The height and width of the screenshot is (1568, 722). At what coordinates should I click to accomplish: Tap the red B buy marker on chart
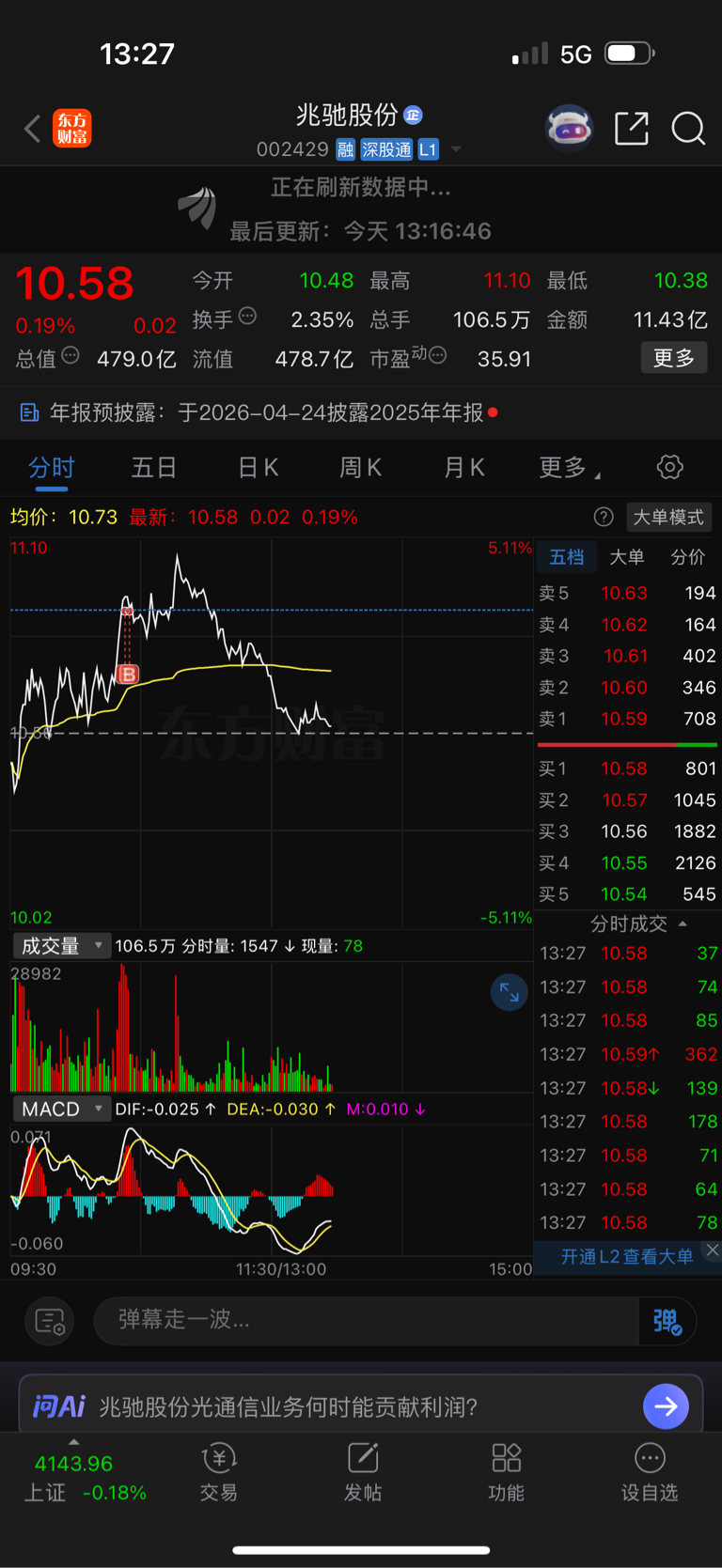(128, 674)
